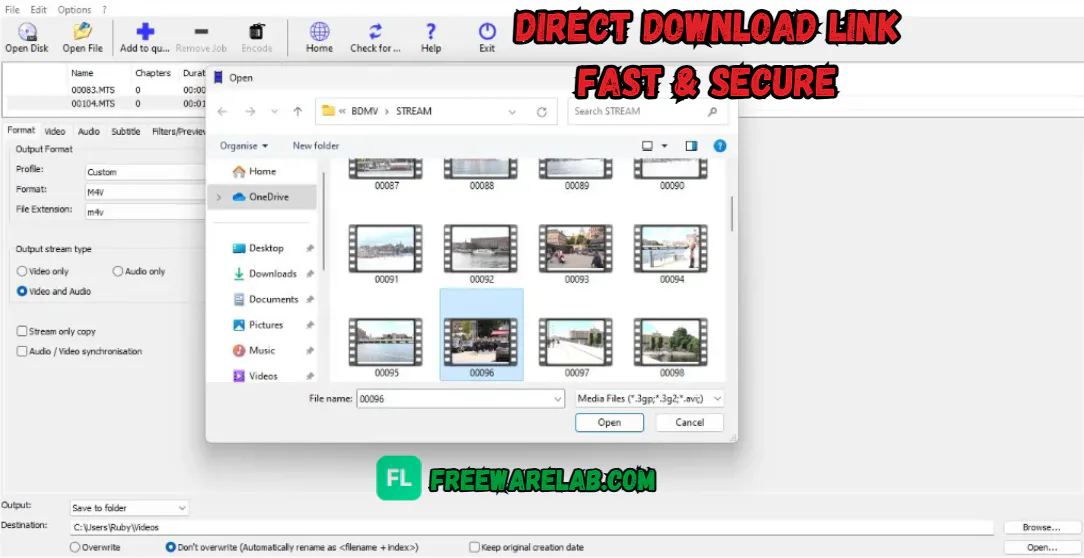This screenshot has width=1084, height=558.
Task: Click the Browse... destination button
Action: pos(1041,528)
